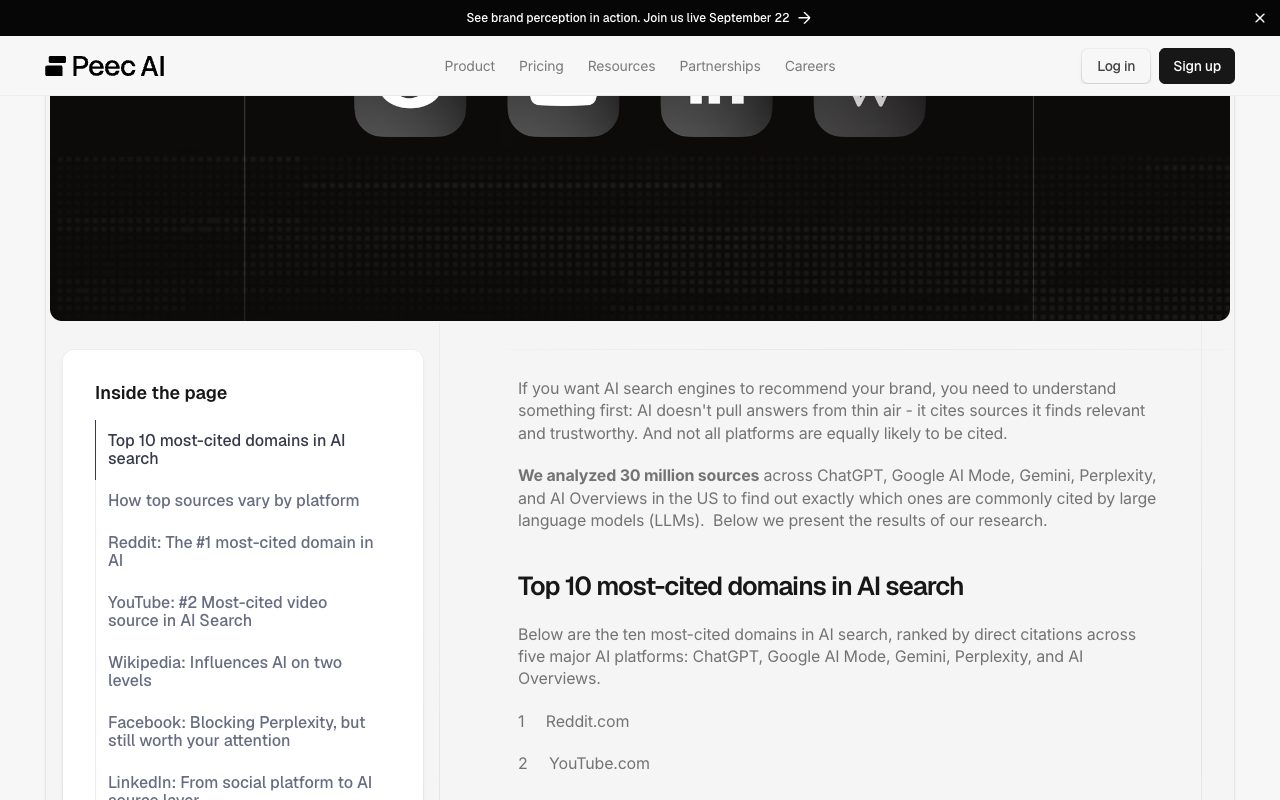Click the Reddit.com list entry

587,721
